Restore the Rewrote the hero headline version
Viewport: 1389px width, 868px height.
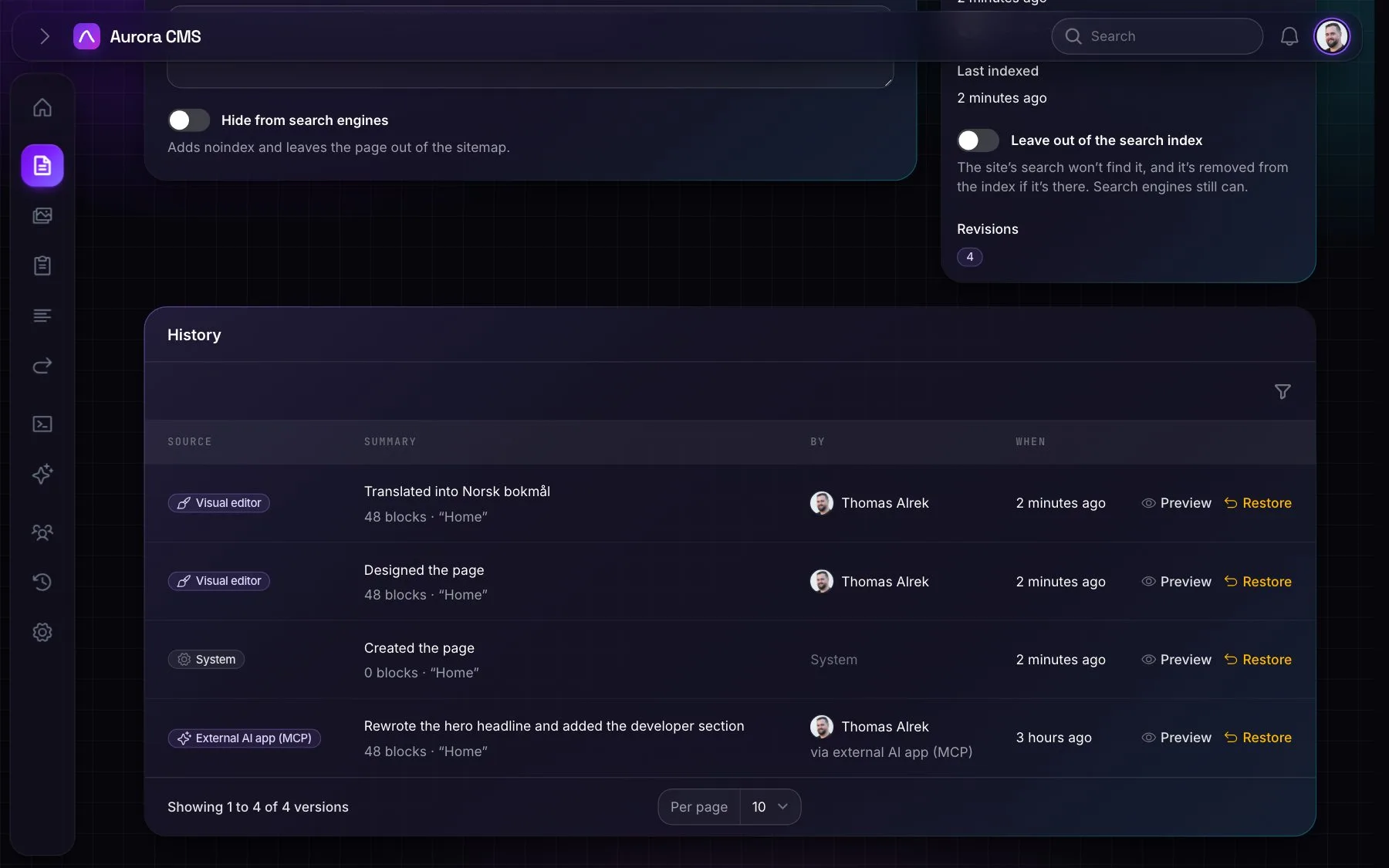coord(1257,738)
